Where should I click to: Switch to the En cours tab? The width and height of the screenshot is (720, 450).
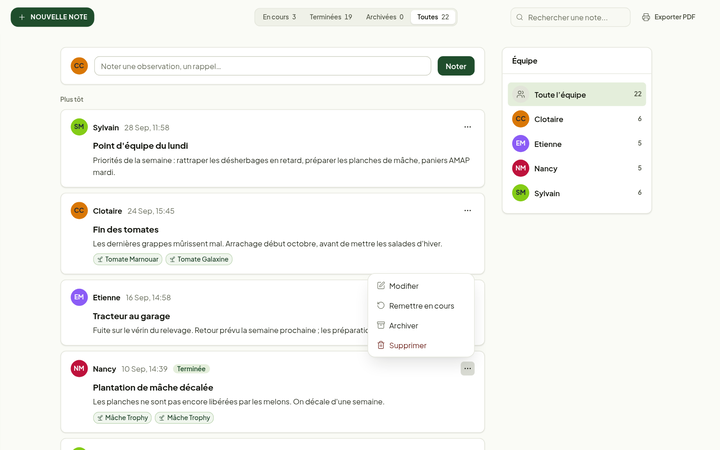279,17
